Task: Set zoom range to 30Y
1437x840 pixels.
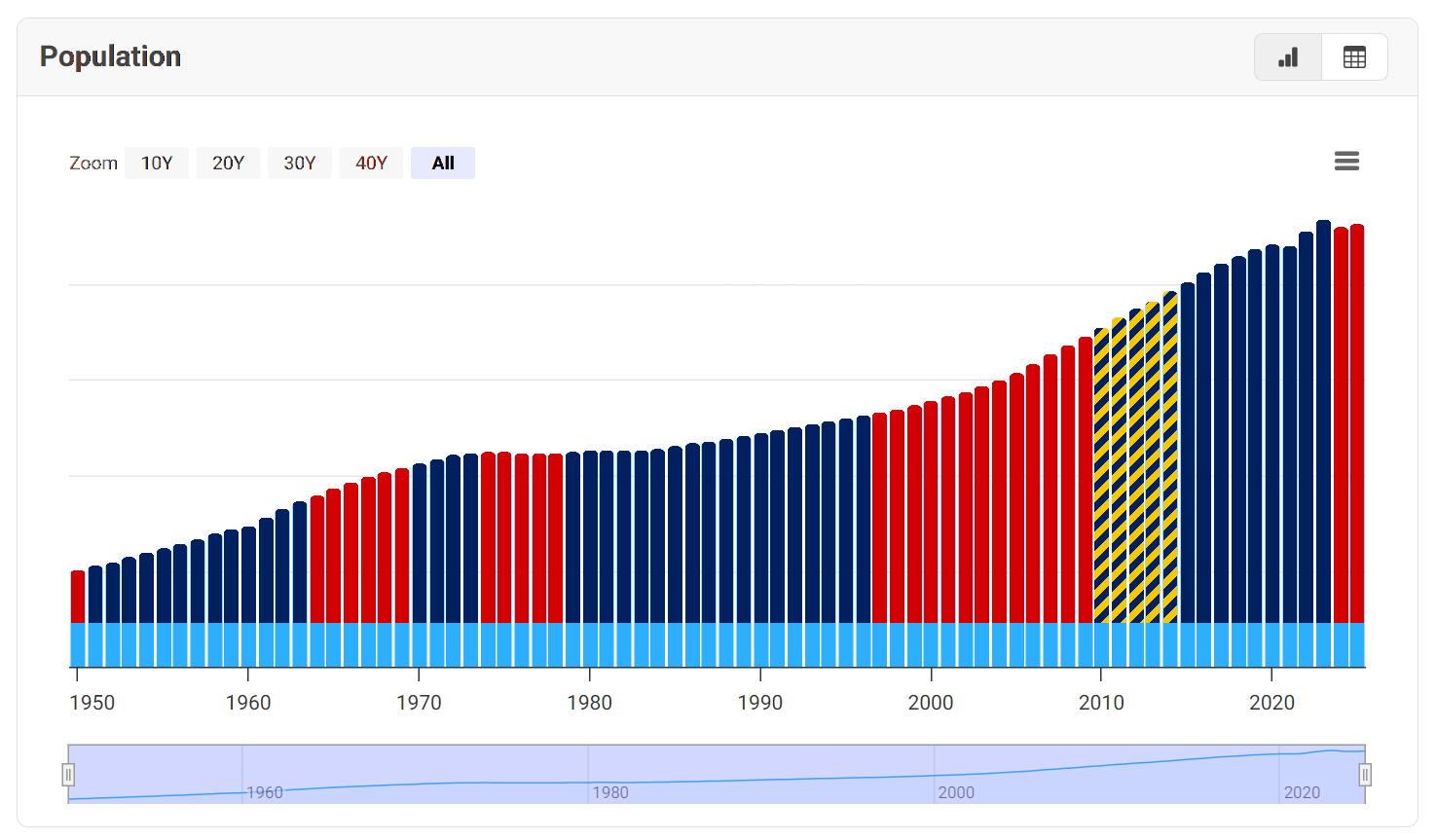Action: (x=300, y=164)
